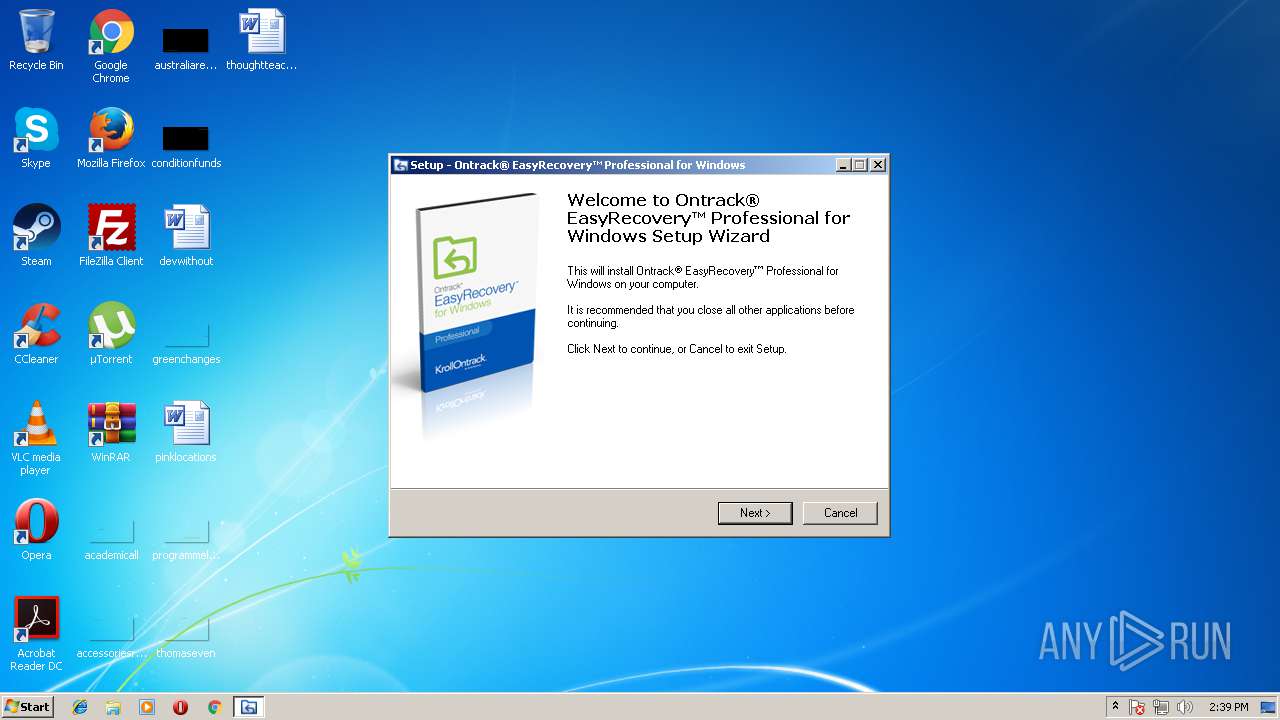
Task: Click the Setup window title bar icon
Action: 400,165
